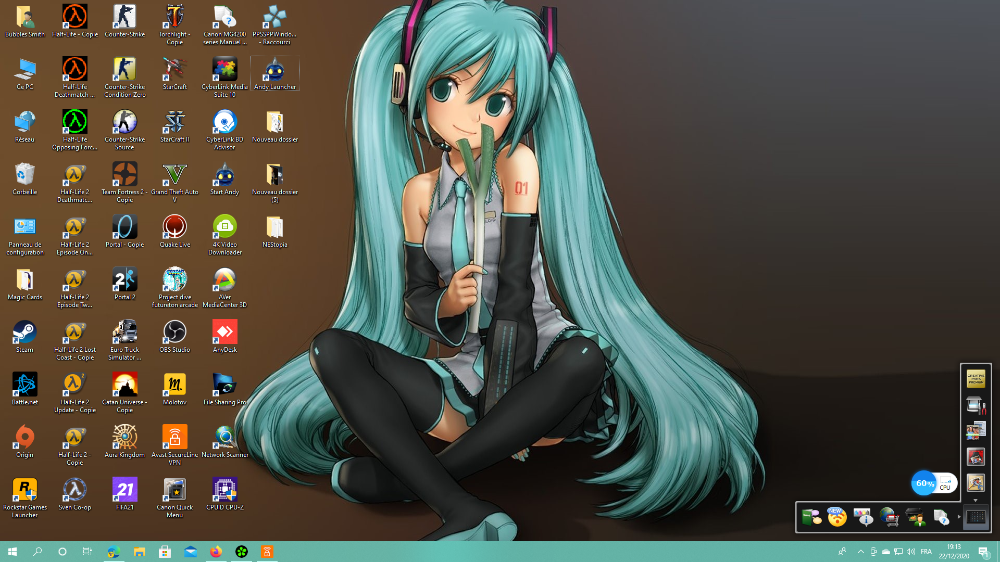Select the CPUID CPU-Z icon

point(224,494)
